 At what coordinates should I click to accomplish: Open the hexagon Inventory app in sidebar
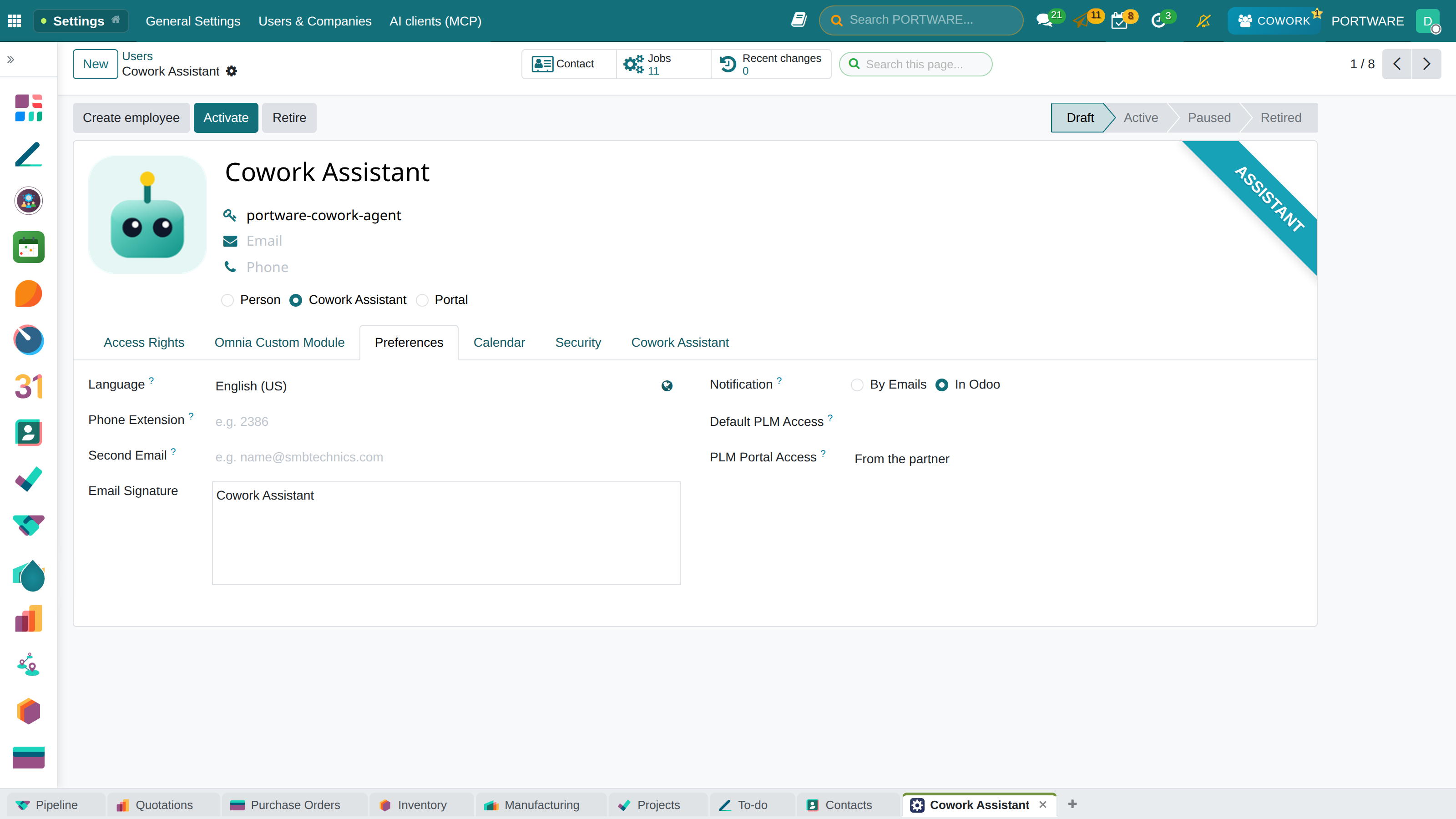coord(28,711)
